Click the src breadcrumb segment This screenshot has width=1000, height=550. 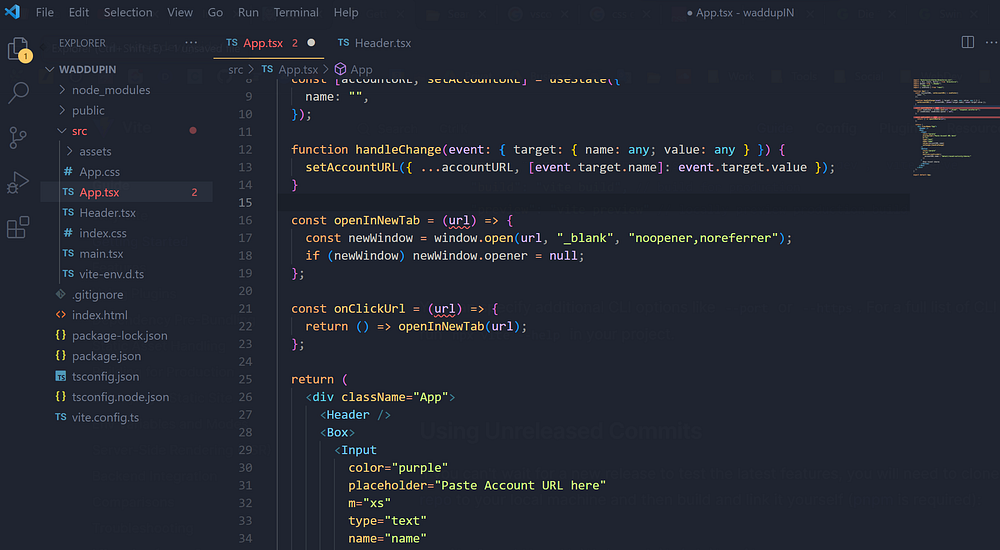[235, 70]
